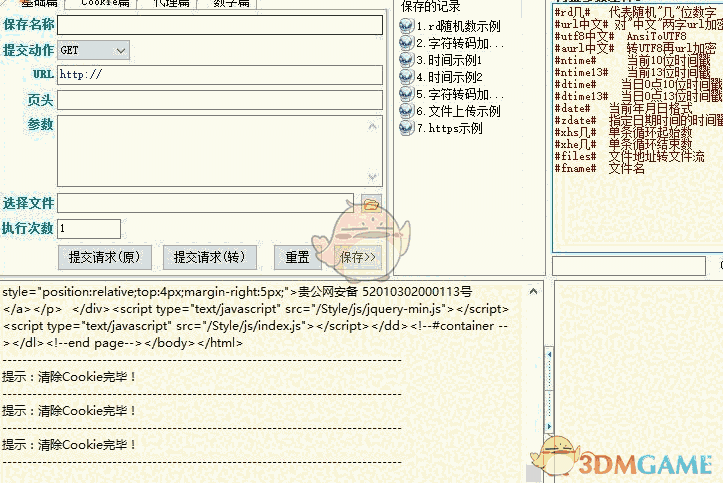723x483 pixels.
Task: Focus the 保存名称 input field
Action: (x=220, y=25)
